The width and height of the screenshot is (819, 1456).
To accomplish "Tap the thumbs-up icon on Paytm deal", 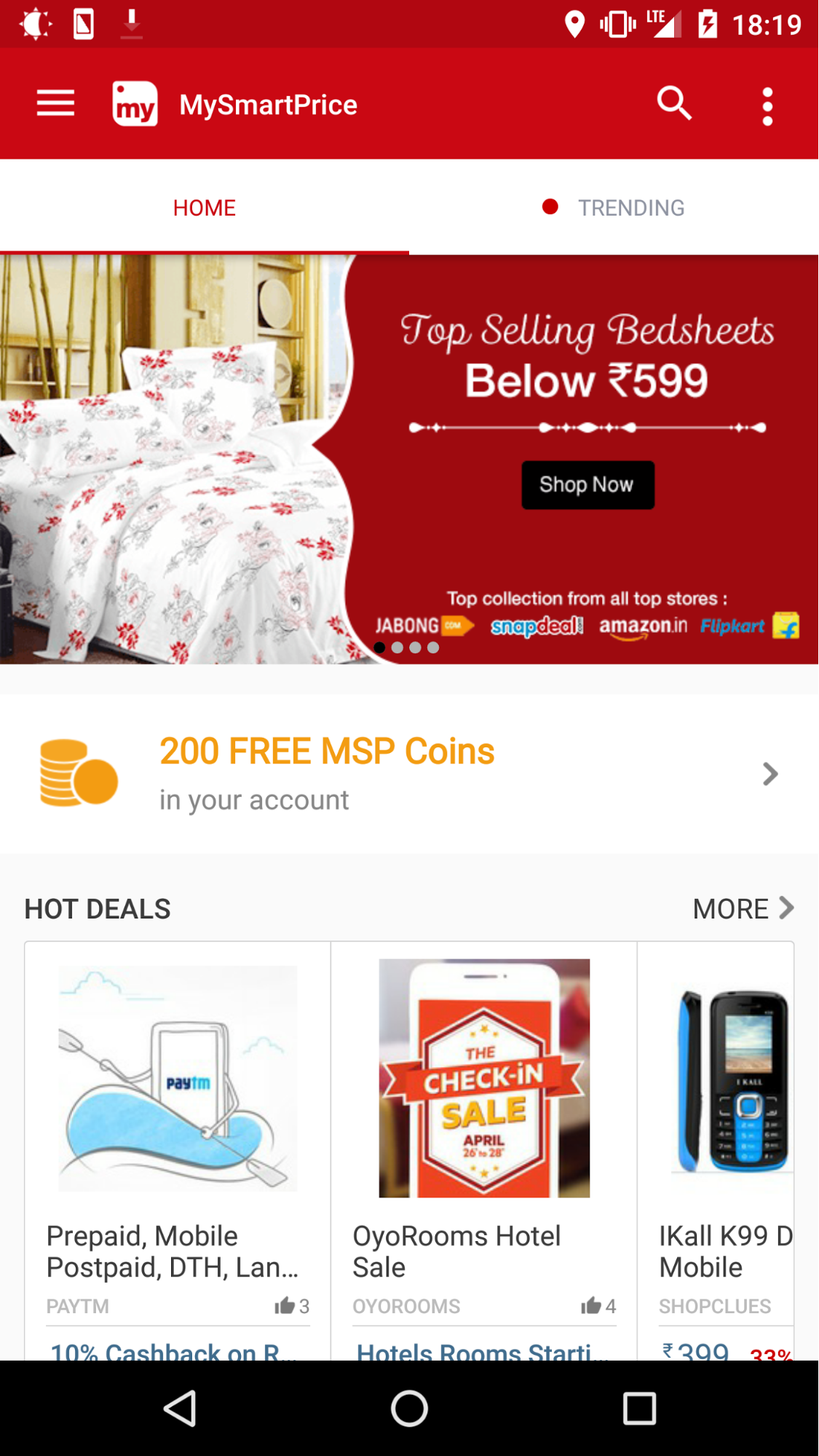I will 285,1306.
